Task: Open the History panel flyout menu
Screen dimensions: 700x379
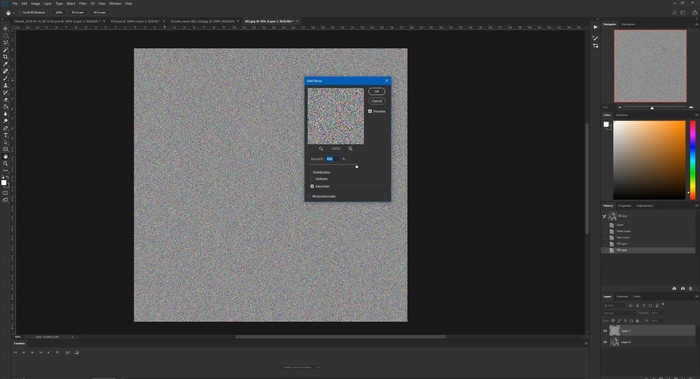Action: coord(696,206)
